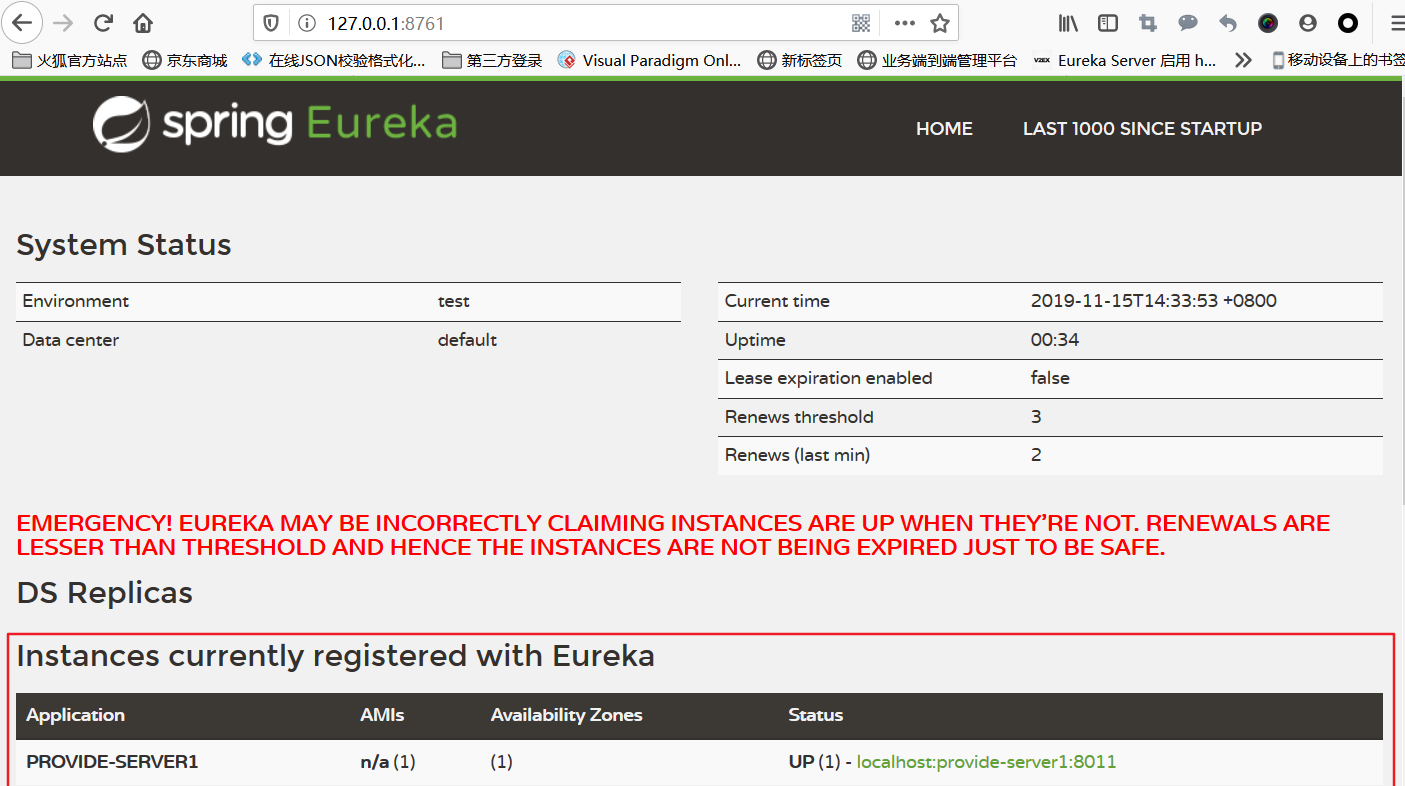Open the colorful circle extension icon
This screenshot has width=1405, height=786.
pyautogui.click(x=1268, y=23)
